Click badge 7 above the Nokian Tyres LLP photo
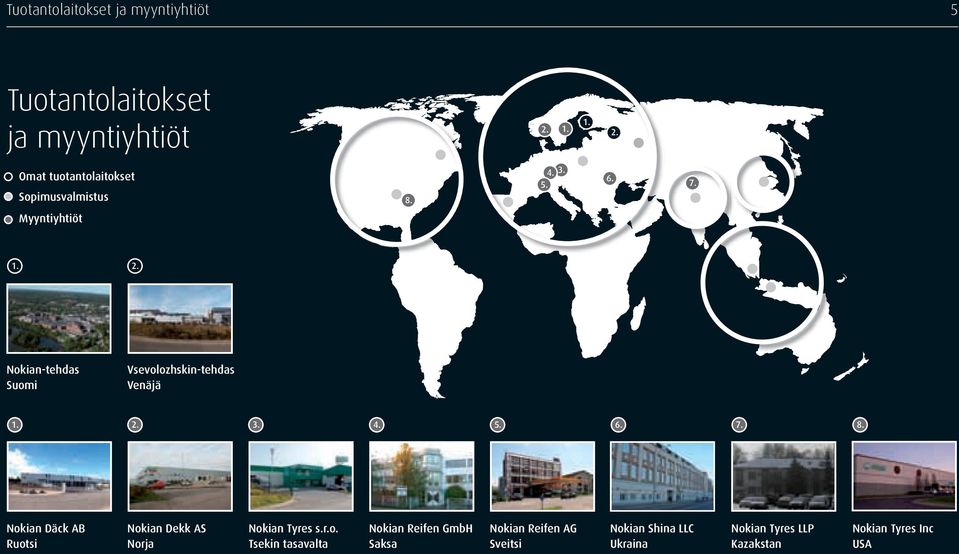 (x=739, y=424)
